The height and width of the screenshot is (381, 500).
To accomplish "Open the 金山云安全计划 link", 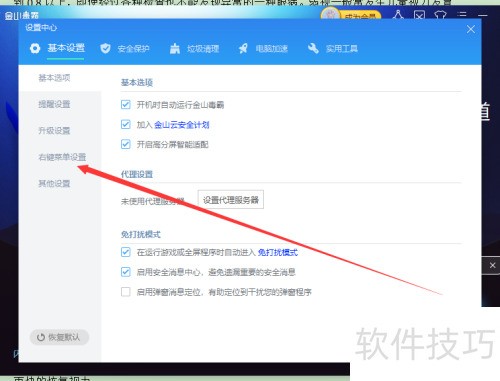I will pos(182,125).
